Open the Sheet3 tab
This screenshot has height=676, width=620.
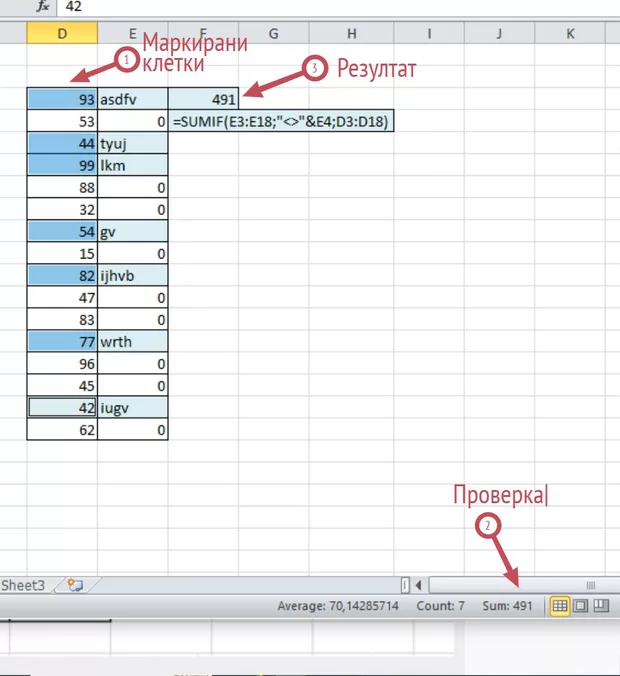[23, 585]
